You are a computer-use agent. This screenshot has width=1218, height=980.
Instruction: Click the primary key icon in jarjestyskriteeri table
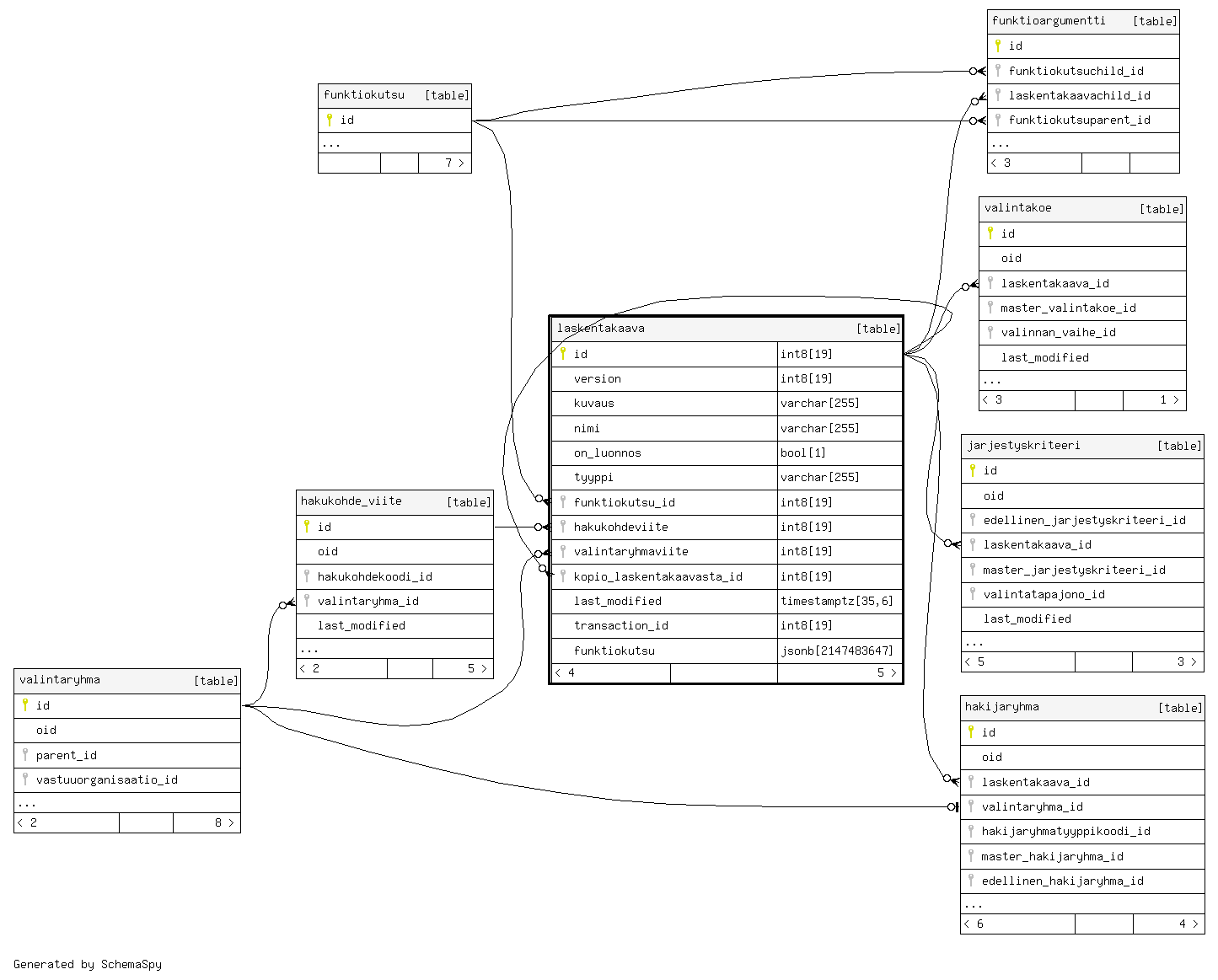pos(973,470)
